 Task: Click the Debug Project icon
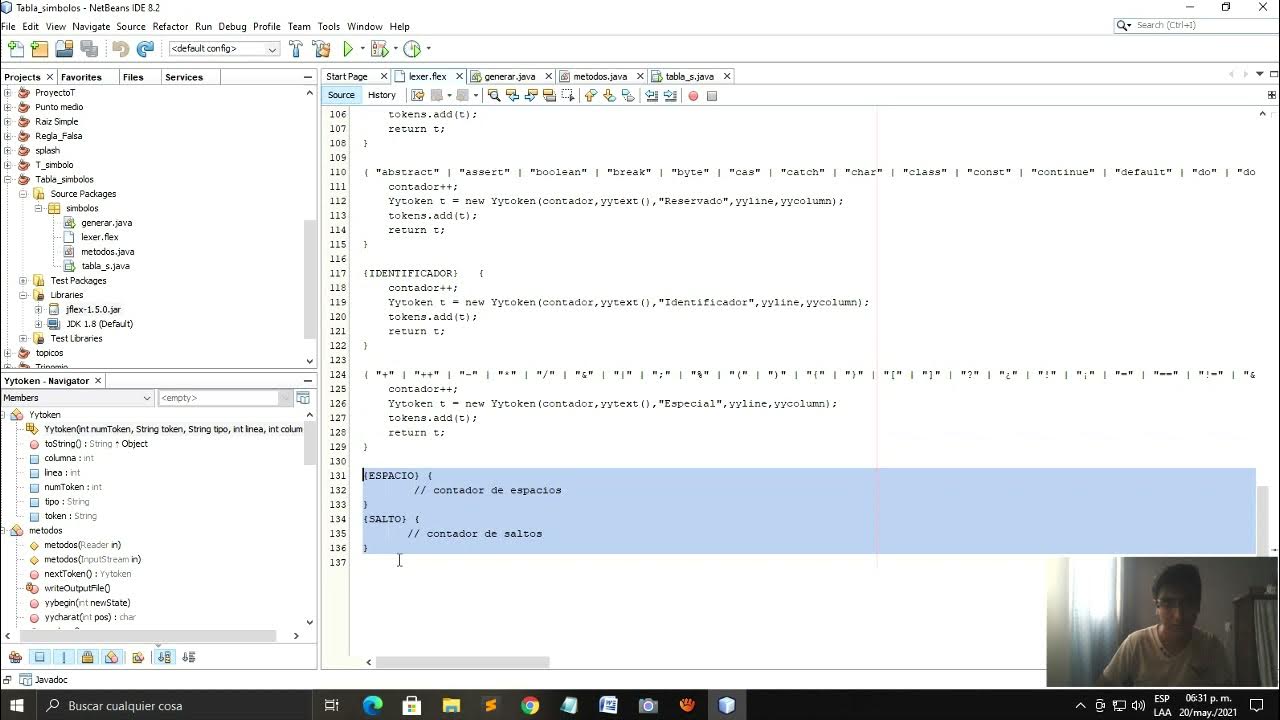click(379, 48)
